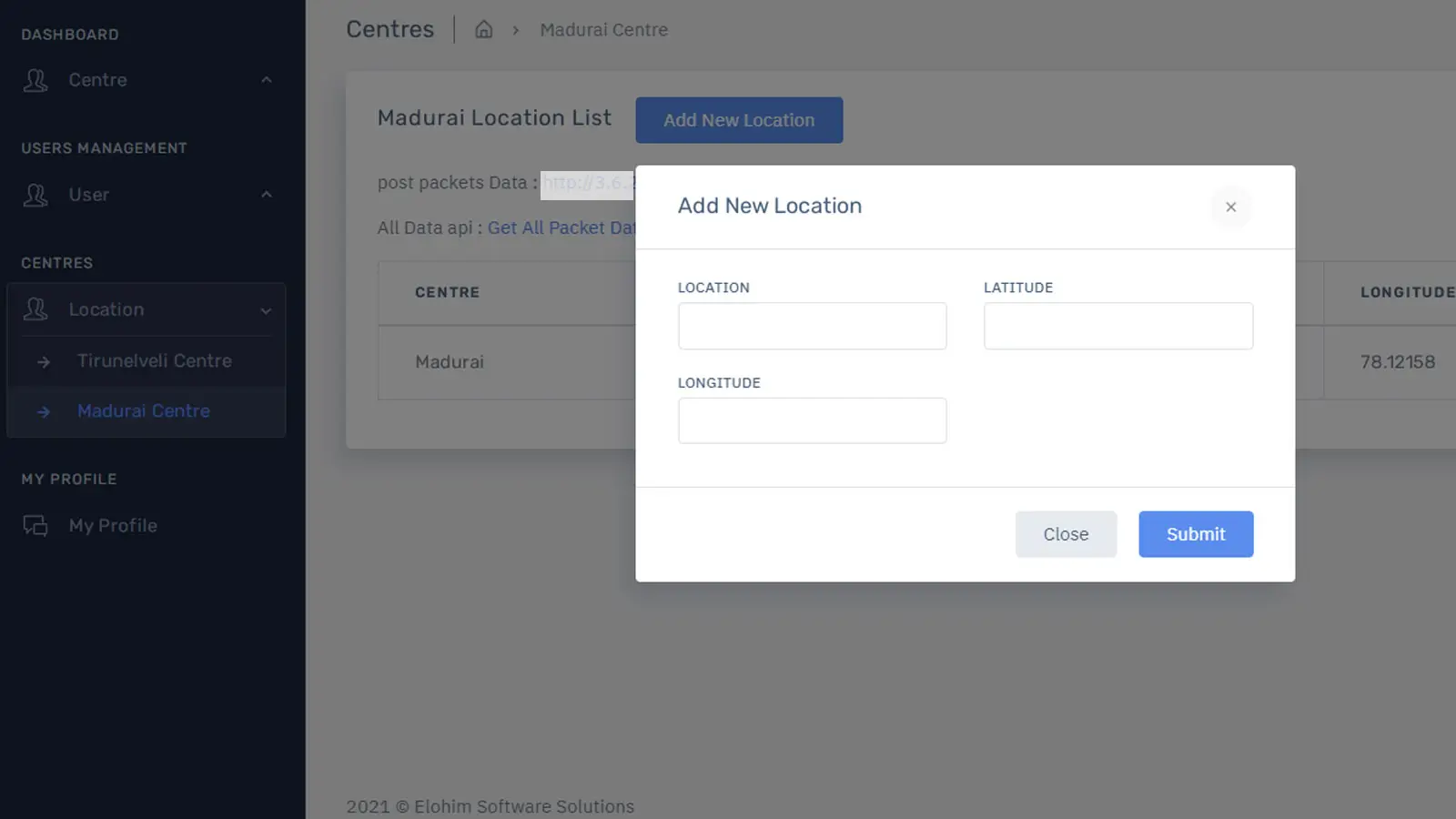Expand the User menu chevron
Image resolution: width=1456 pixels, height=819 pixels.
point(267,195)
